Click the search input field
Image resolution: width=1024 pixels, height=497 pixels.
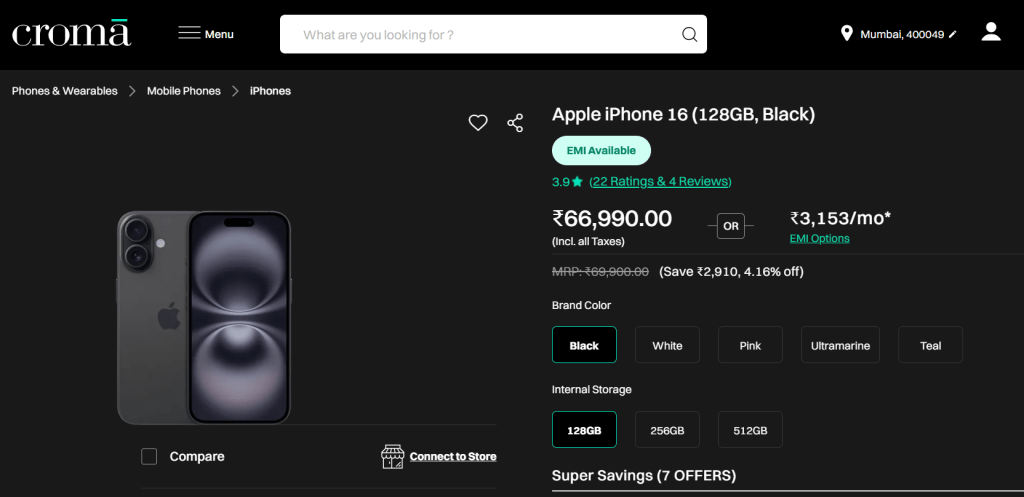click(480, 34)
